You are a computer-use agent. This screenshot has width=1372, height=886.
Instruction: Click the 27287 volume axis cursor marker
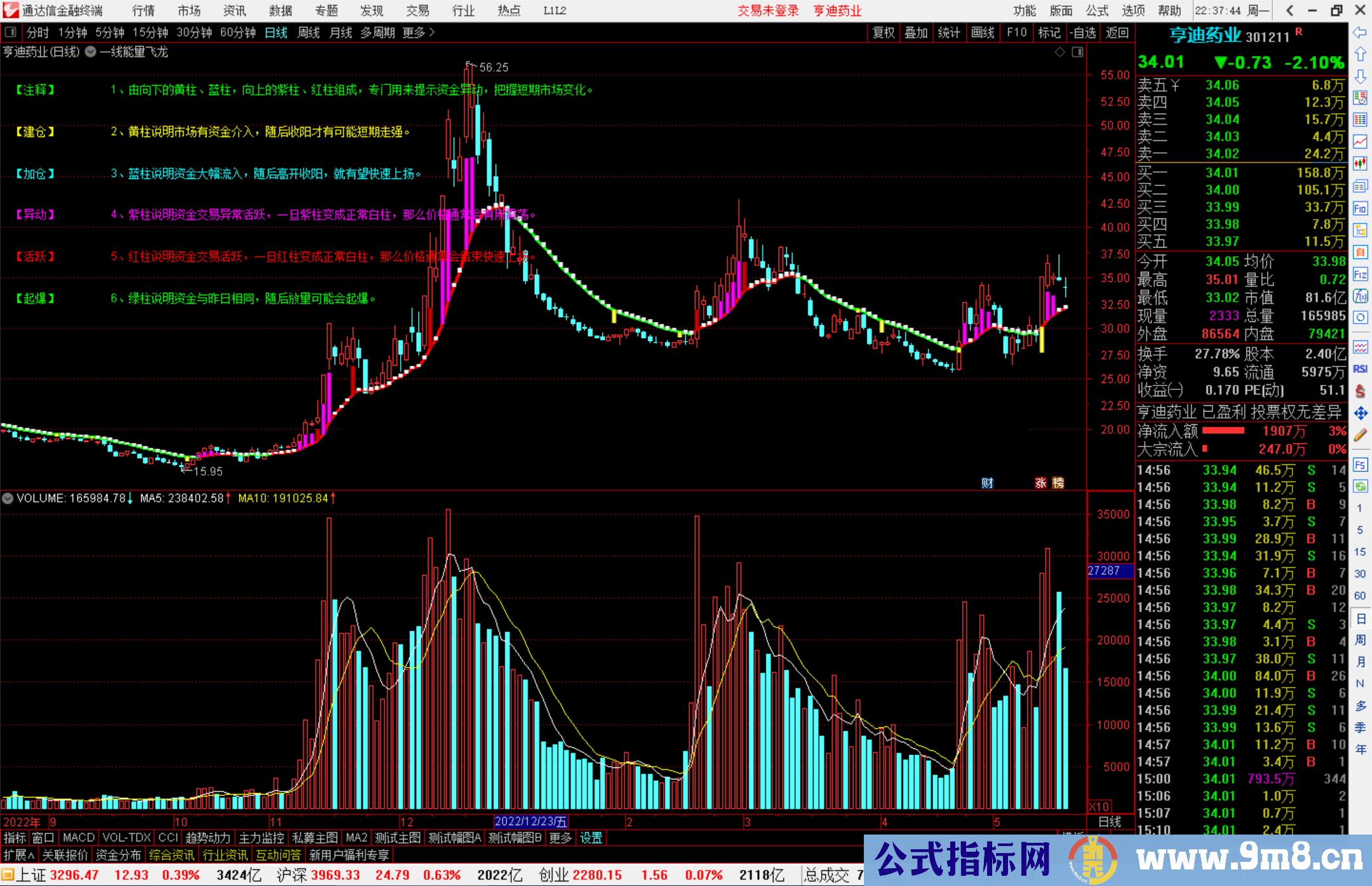pyautogui.click(x=1110, y=571)
